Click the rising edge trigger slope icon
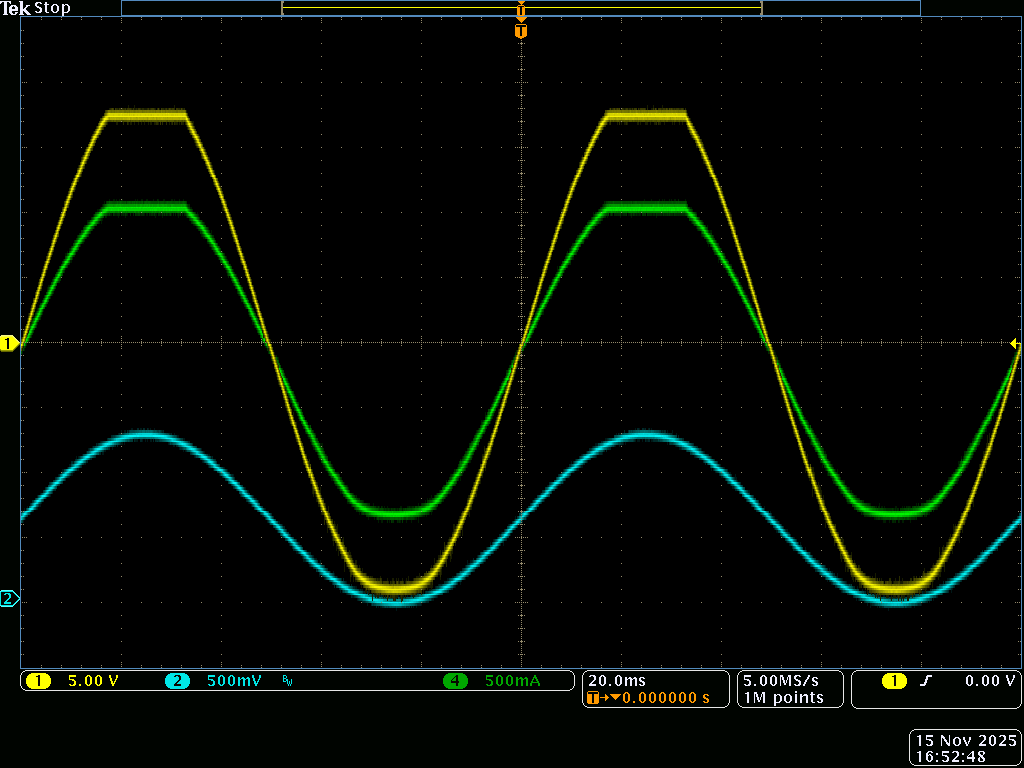1024x768 pixels. [x=926, y=681]
